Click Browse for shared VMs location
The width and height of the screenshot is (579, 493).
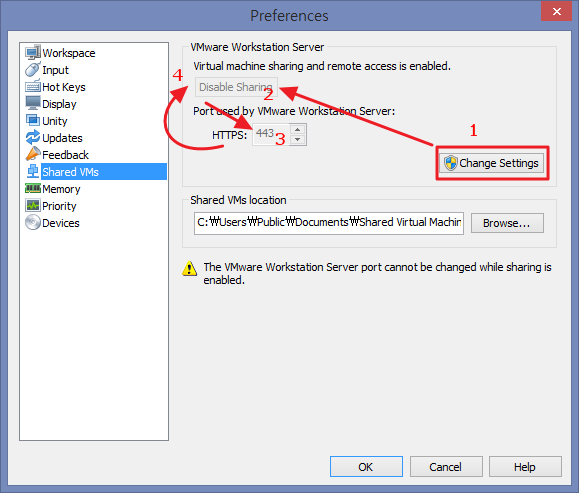click(x=507, y=223)
